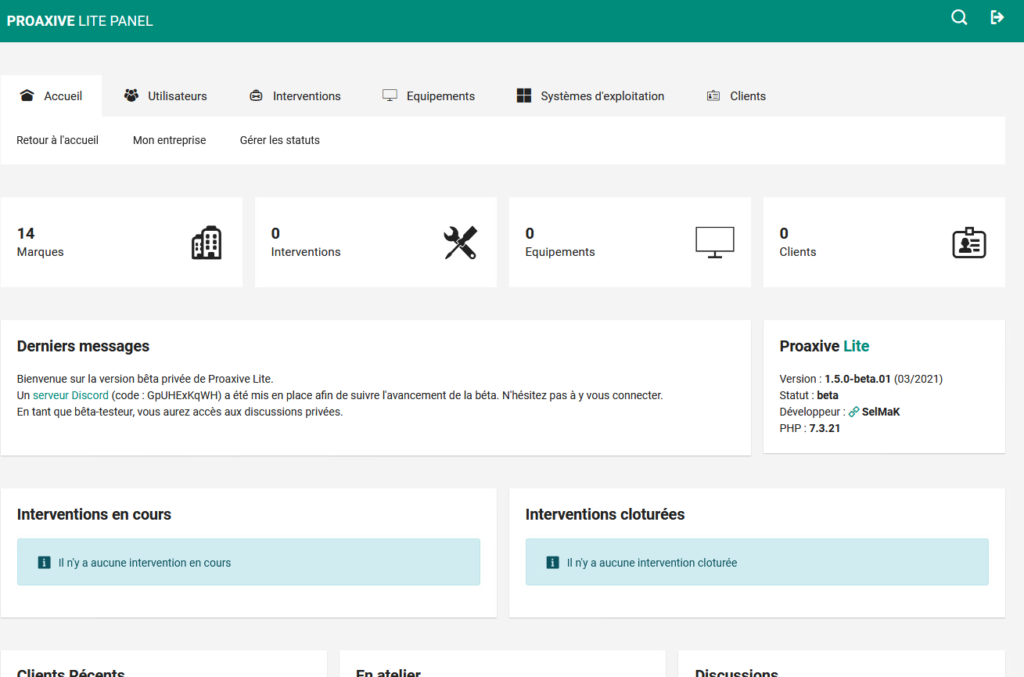Click the link icon beside SelMaK
This screenshot has width=1024, height=677.
(854, 412)
